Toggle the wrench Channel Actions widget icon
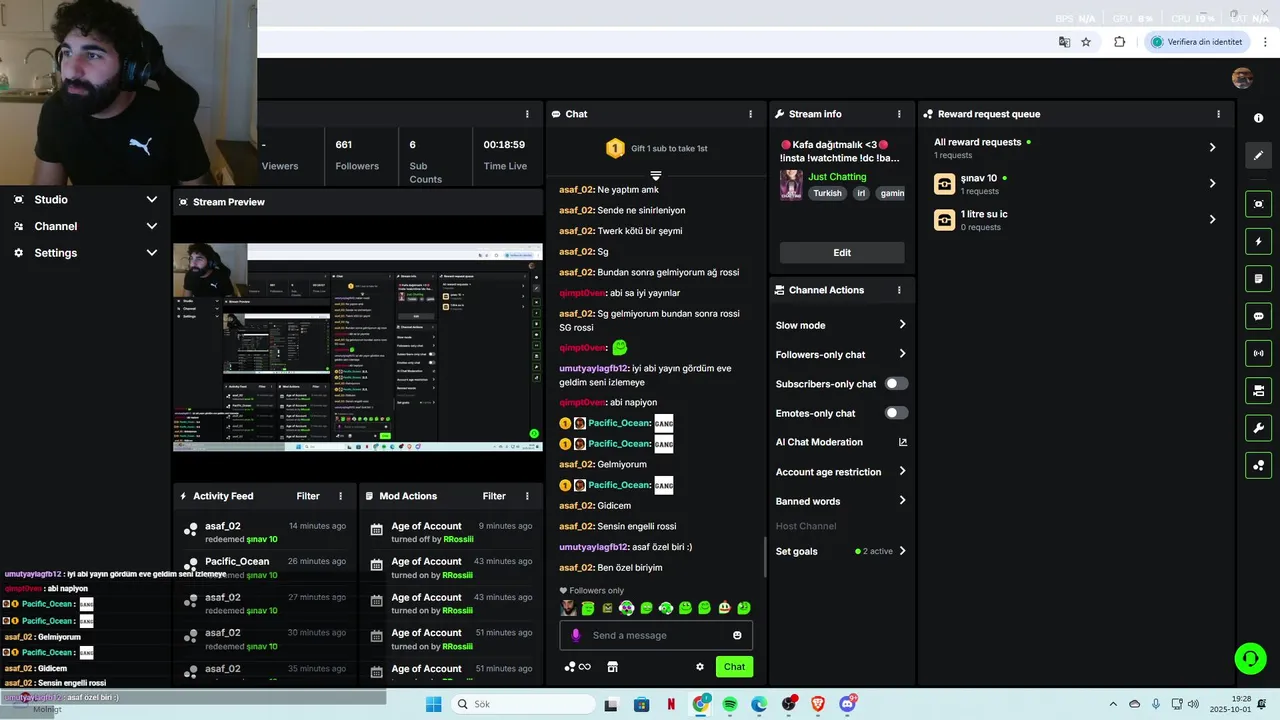 coord(1258,428)
